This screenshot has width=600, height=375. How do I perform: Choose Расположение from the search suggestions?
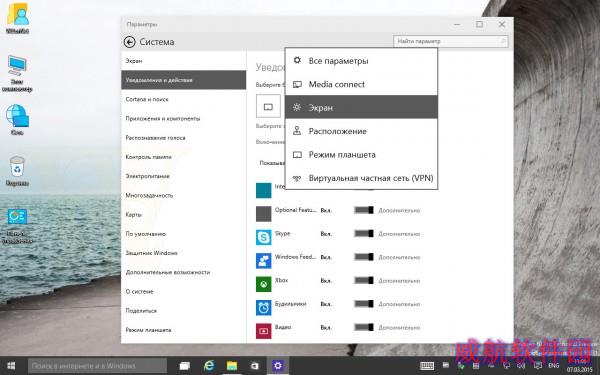361,131
